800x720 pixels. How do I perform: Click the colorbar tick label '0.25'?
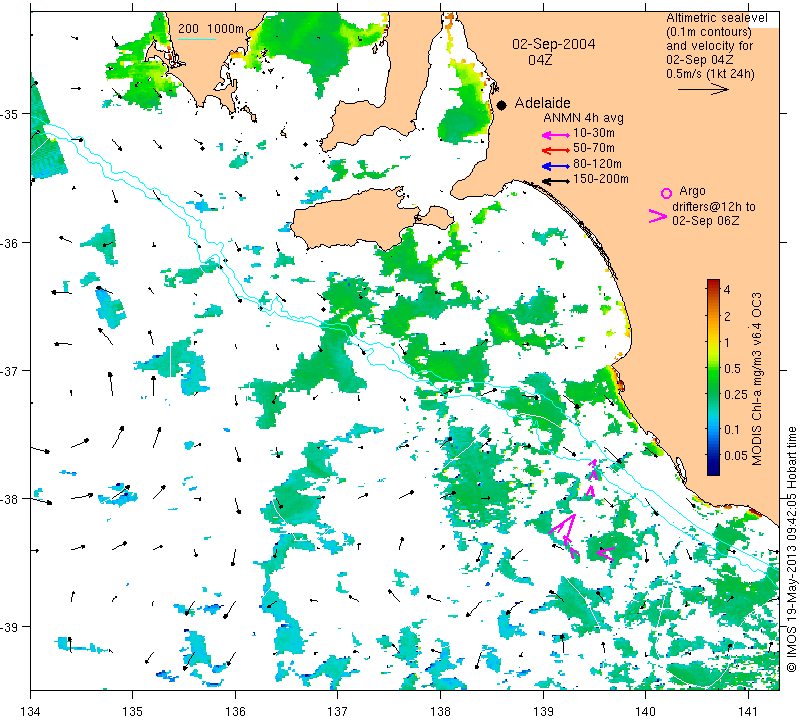click(x=736, y=394)
